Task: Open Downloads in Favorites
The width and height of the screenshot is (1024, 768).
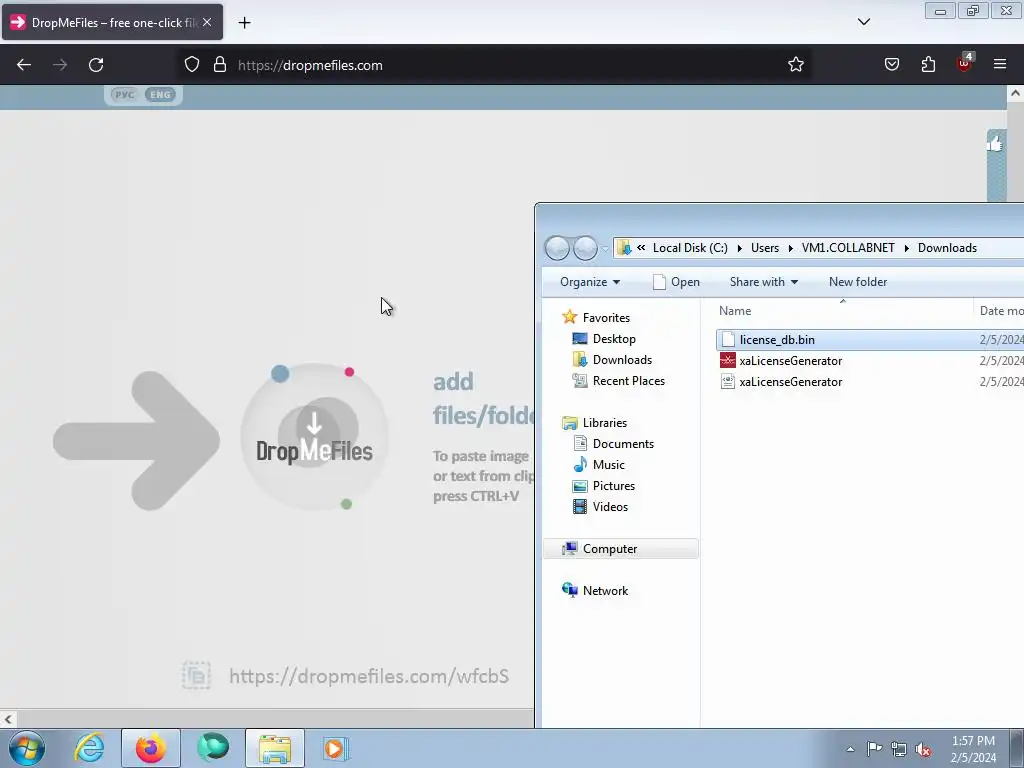Action: pos(622,359)
